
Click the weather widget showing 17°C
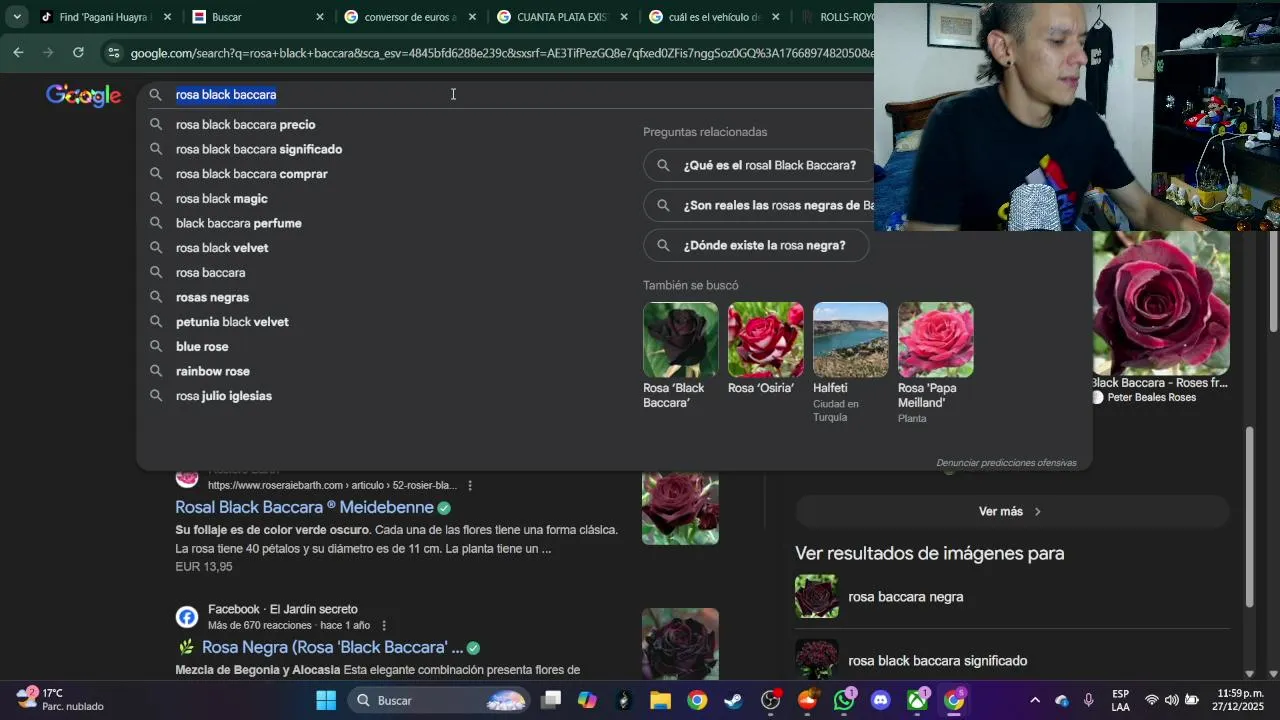(60, 699)
